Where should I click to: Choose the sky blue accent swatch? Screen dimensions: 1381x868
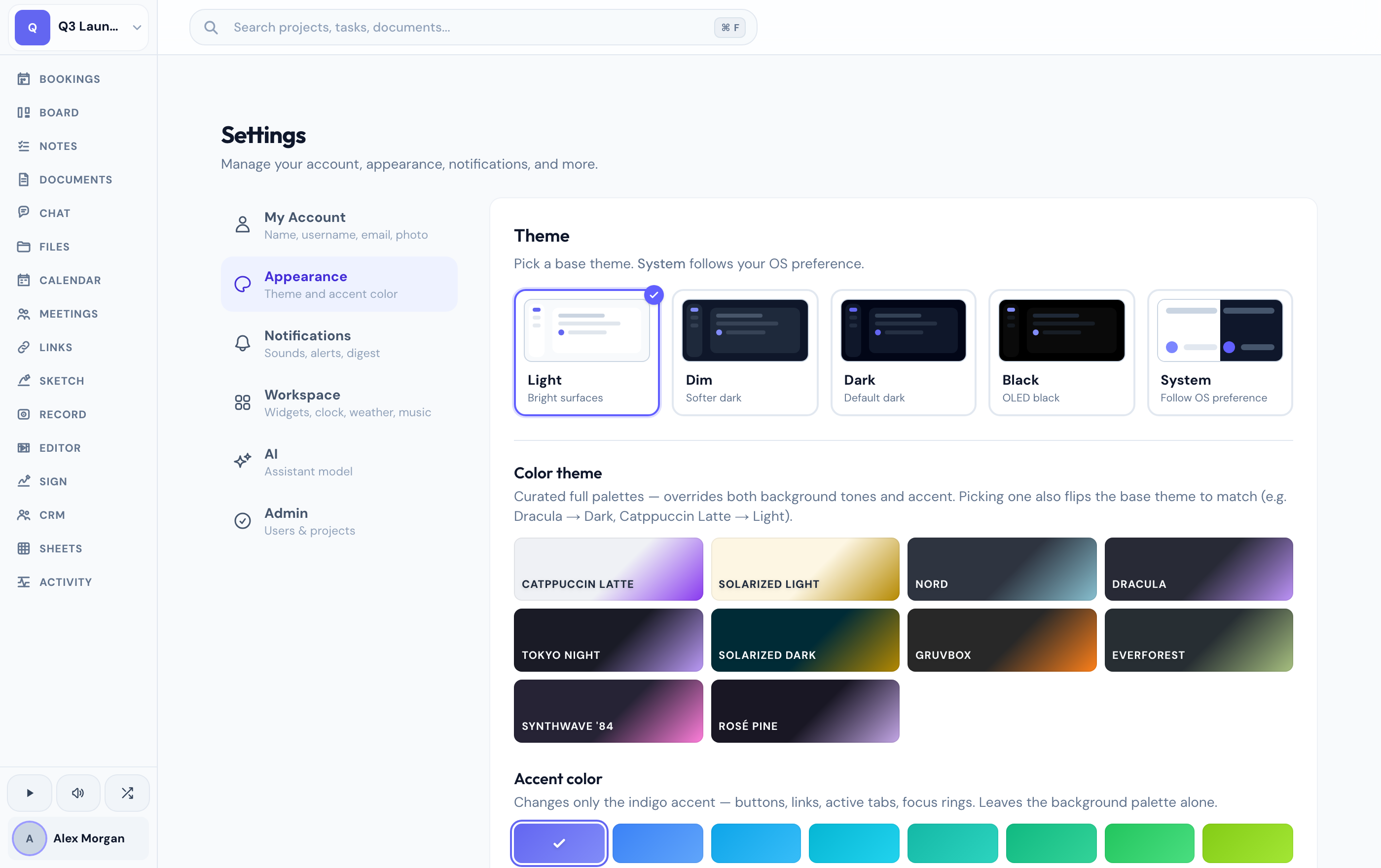756,843
